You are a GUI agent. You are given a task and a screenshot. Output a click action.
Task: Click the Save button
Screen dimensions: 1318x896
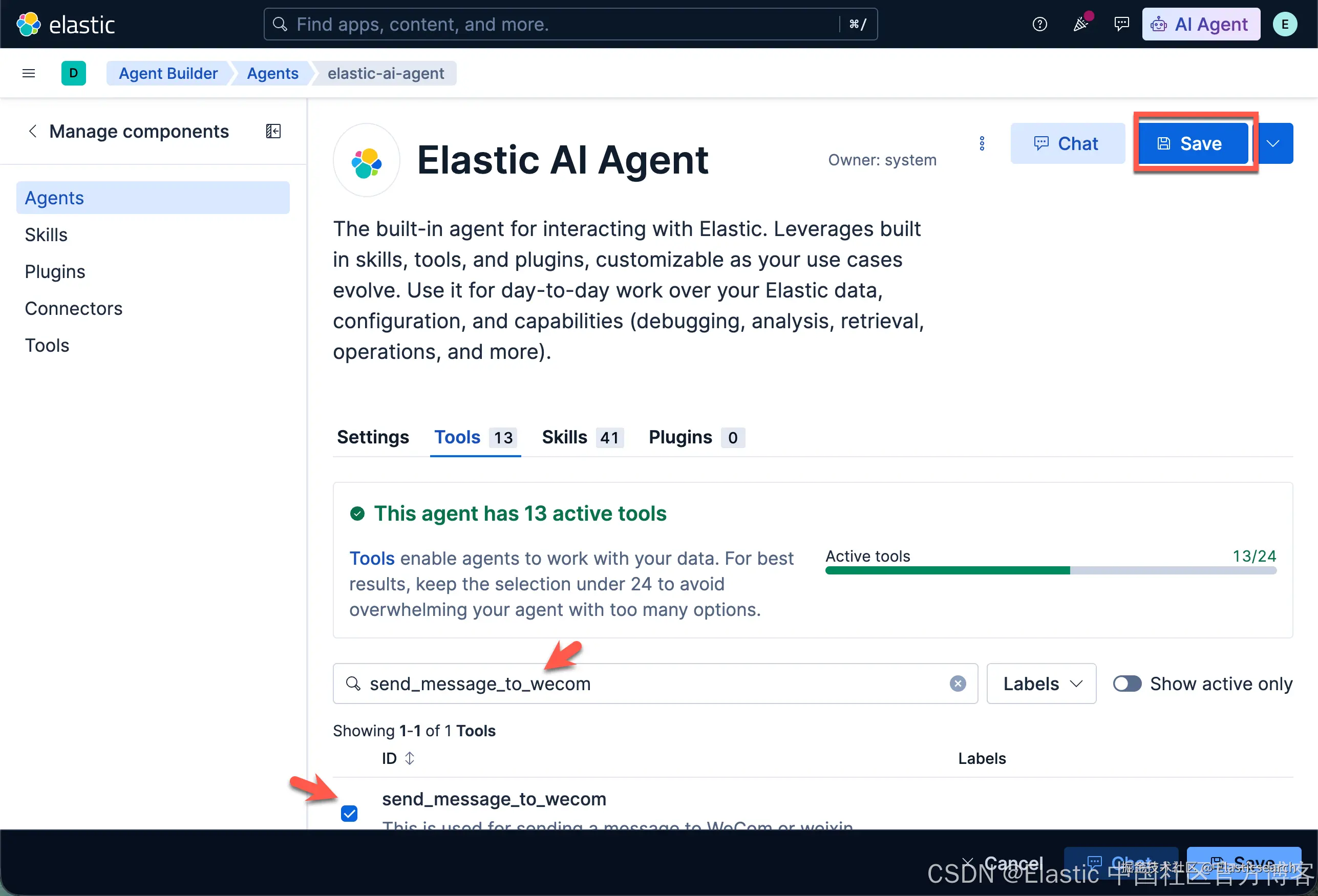point(1193,143)
